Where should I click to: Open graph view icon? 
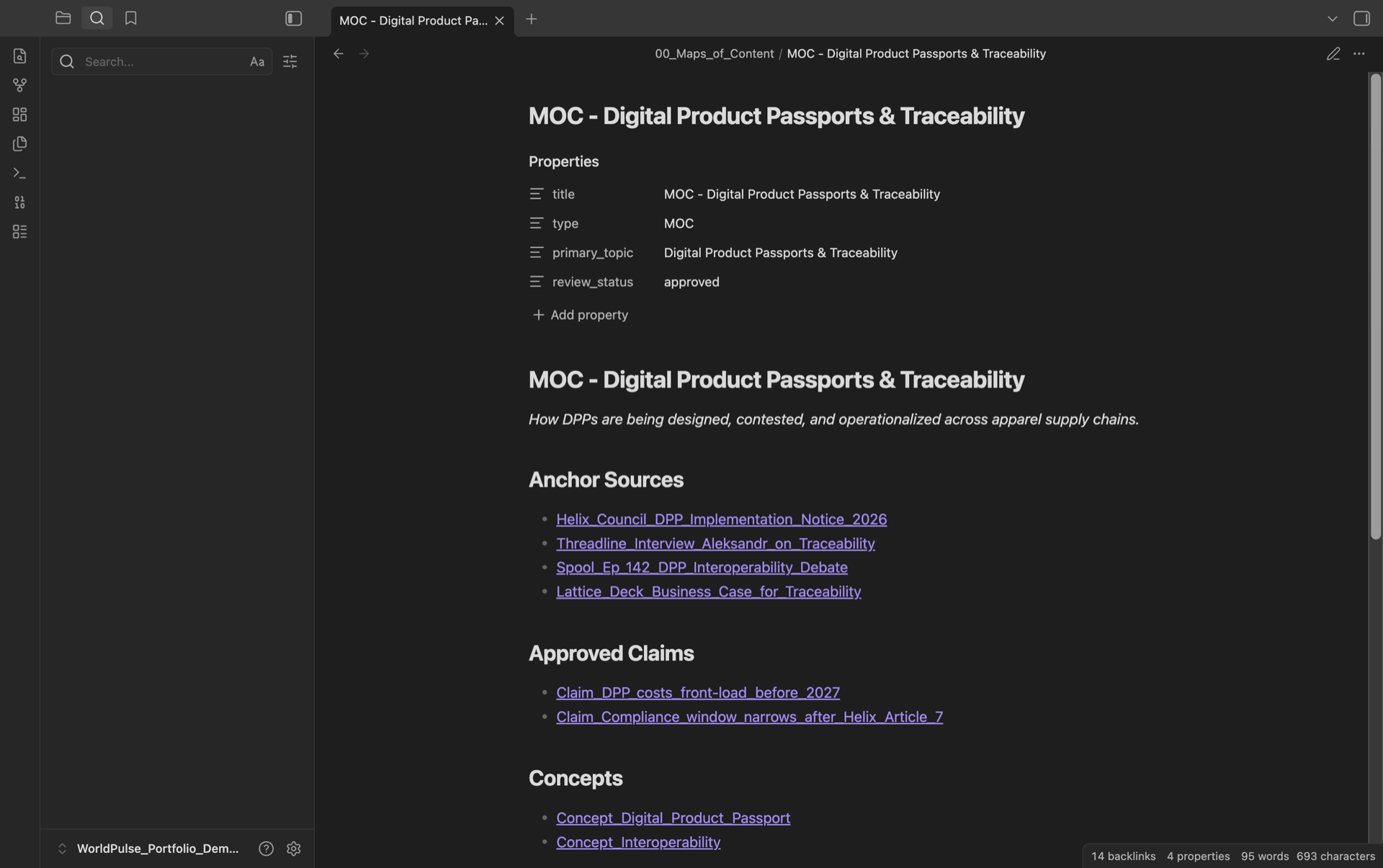[x=19, y=85]
